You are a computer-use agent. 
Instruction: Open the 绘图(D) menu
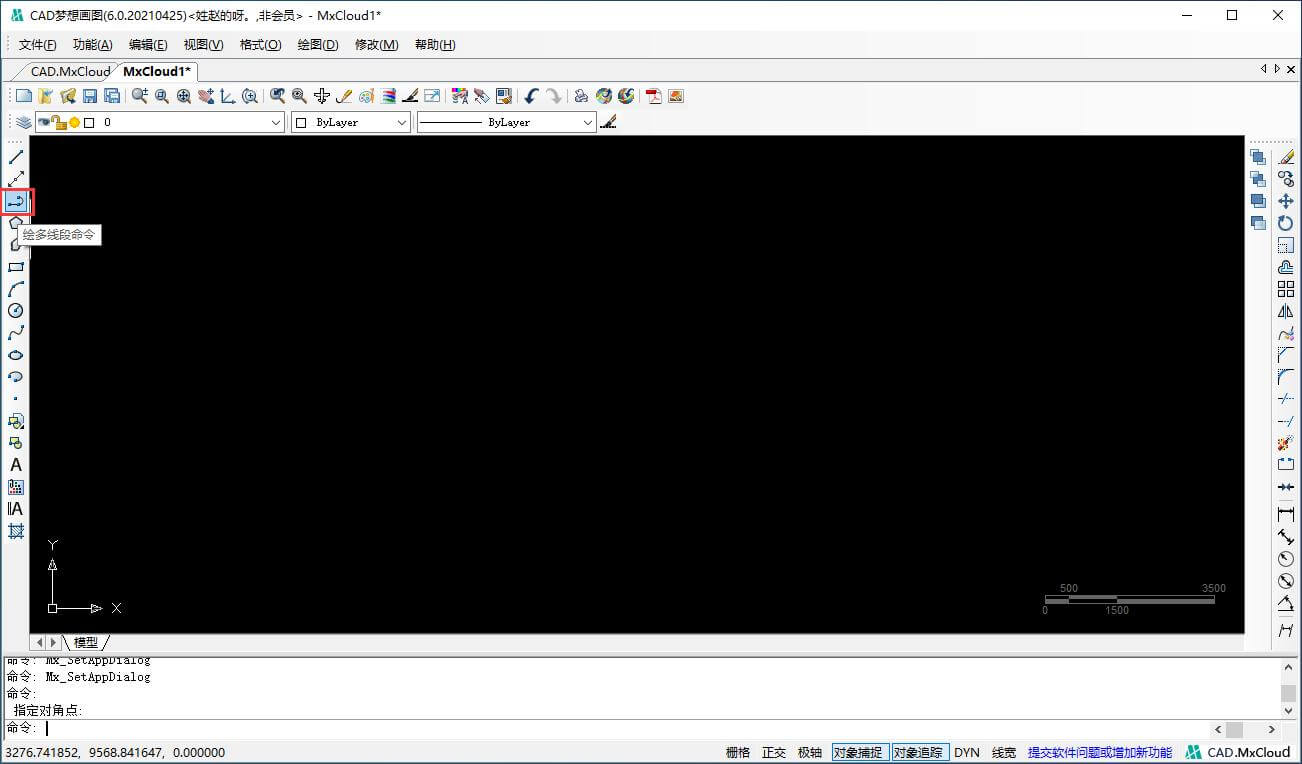pos(318,45)
